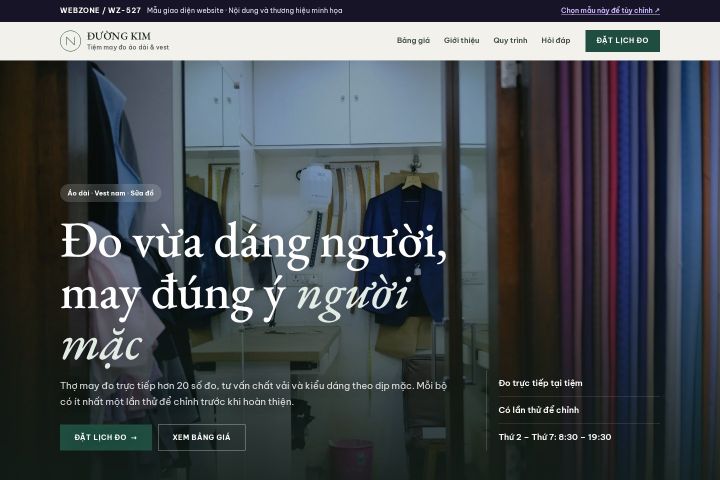Click the text Có lần thử để chỉnh
Image resolution: width=720 pixels, height=480 pixels.
coord(539,410)
